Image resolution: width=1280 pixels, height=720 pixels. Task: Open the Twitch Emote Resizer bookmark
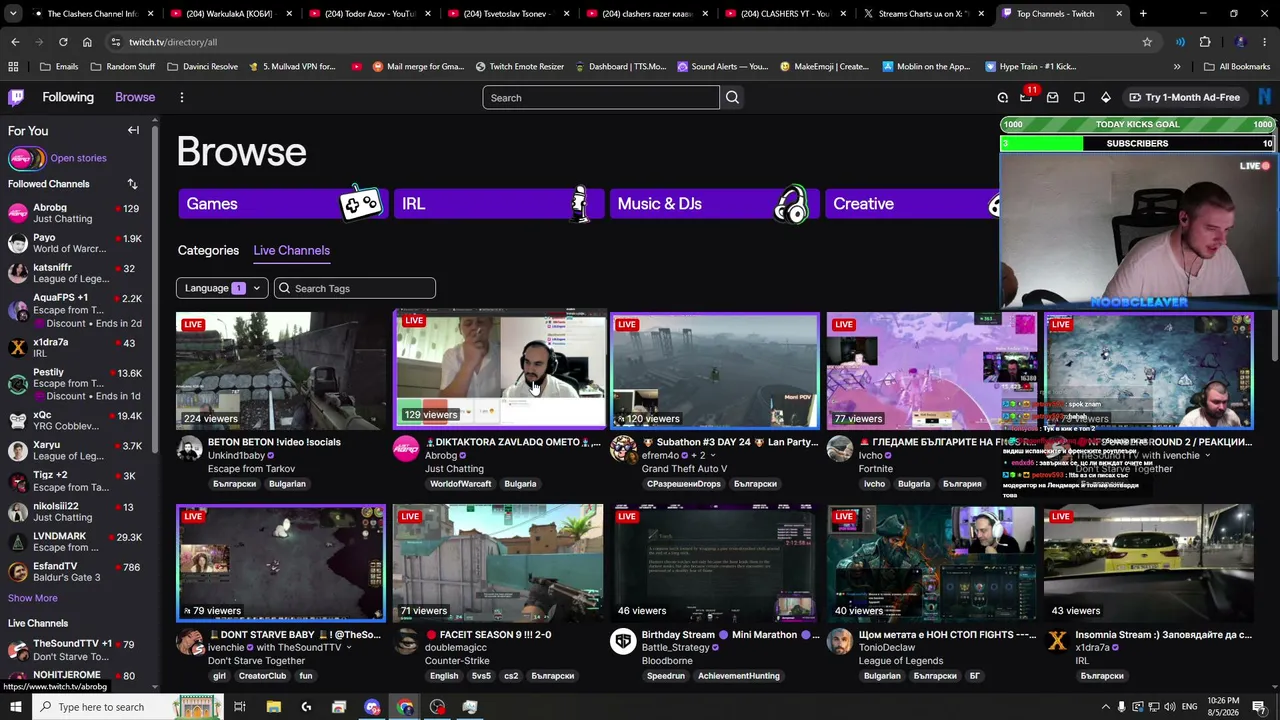tap(520, 67)
